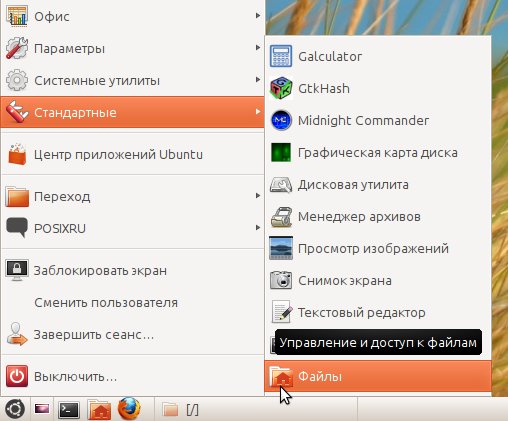Image resolution: width=508 pixels, height=421 pixels.
Task: Click the show desktop icon in taskbar
Action: [42, 409]
